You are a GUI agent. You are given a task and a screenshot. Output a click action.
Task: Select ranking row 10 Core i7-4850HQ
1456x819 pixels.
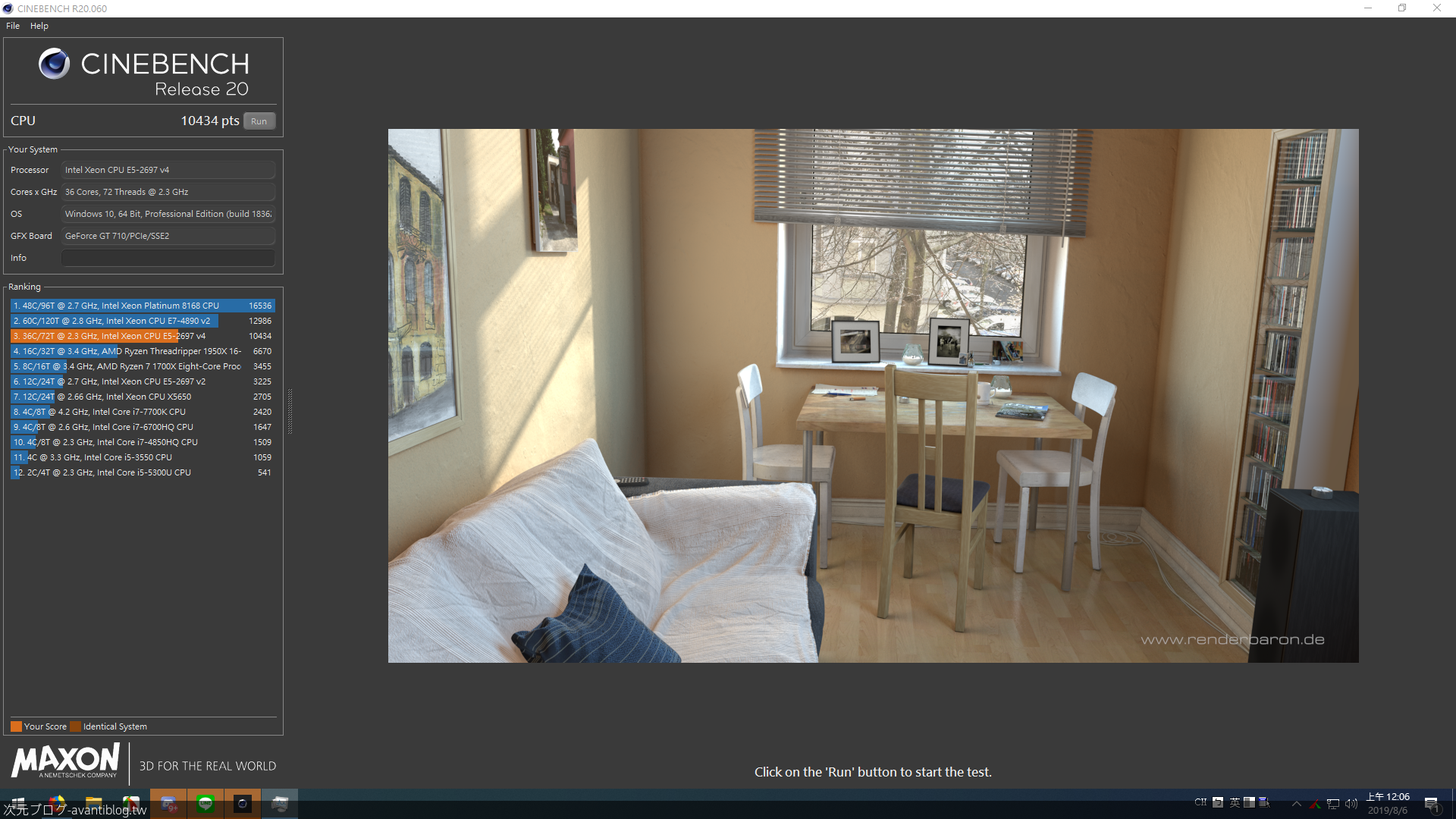[x=143, y=442]
